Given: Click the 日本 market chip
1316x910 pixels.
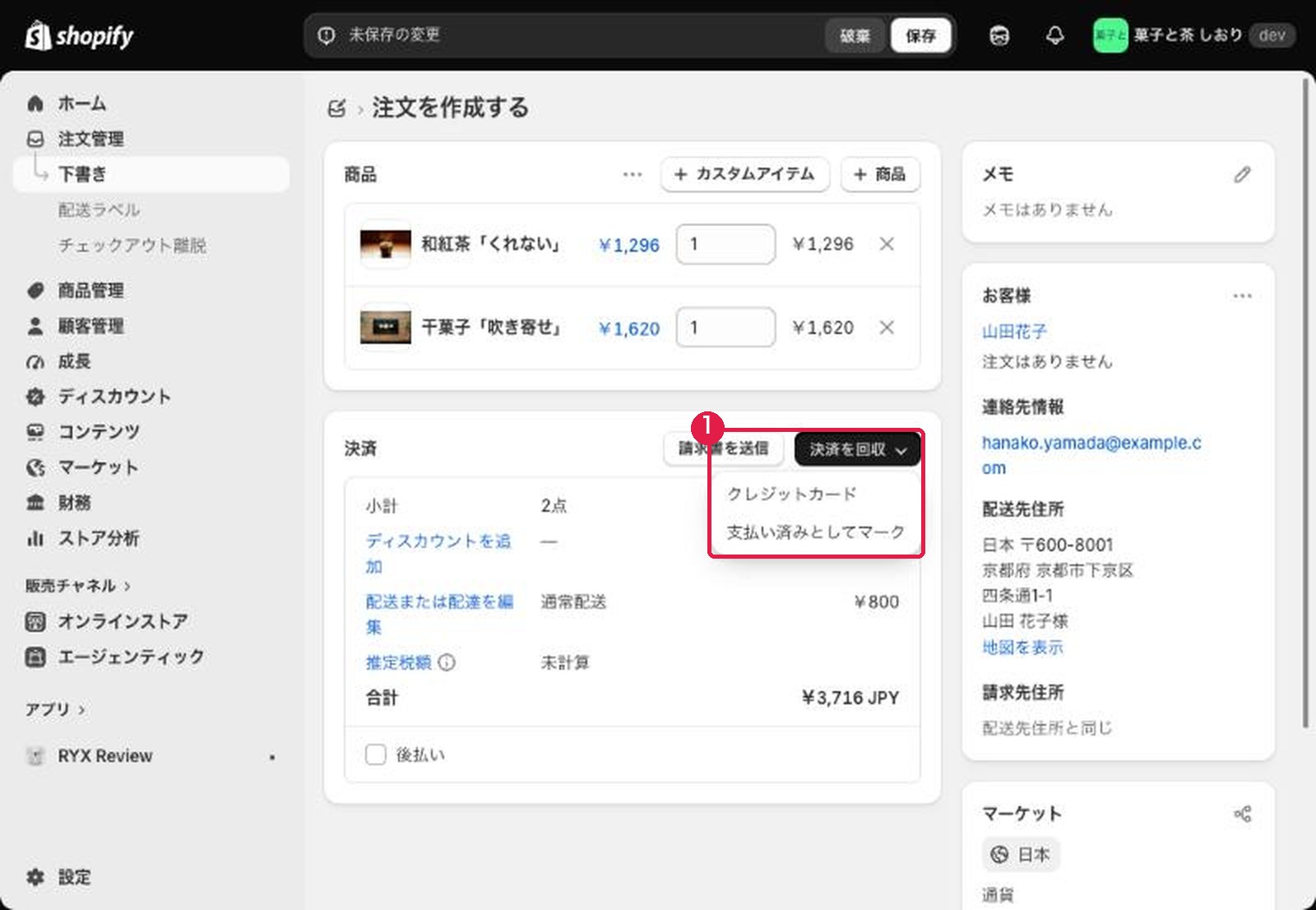Looking at the screenshot, I should tap(1021, 855).
